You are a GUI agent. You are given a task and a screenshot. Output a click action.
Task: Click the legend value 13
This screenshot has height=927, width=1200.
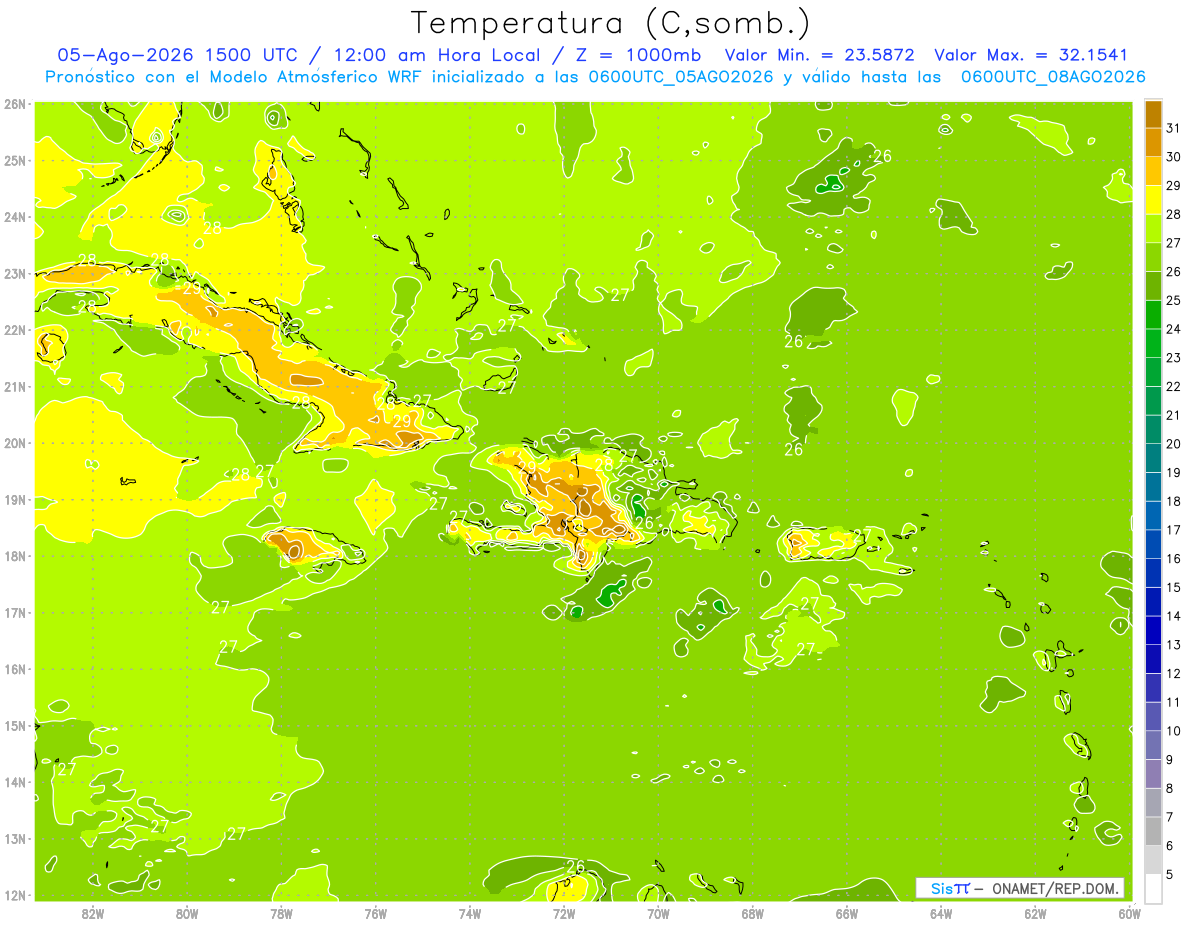tap(1174, 645)
